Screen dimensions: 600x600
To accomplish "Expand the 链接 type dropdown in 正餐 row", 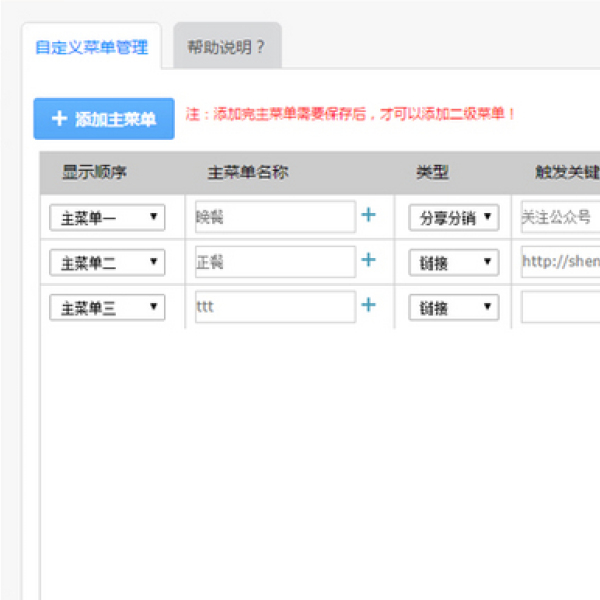I will (453, 262).
